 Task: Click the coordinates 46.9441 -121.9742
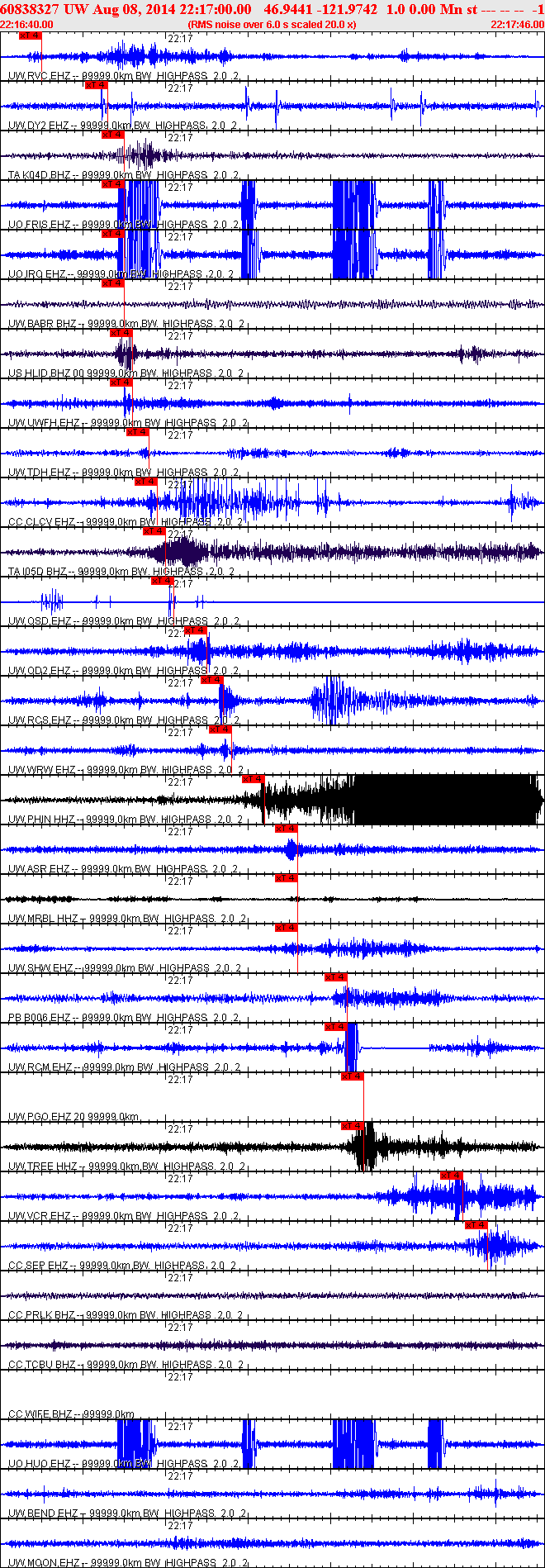pos(320,9)
